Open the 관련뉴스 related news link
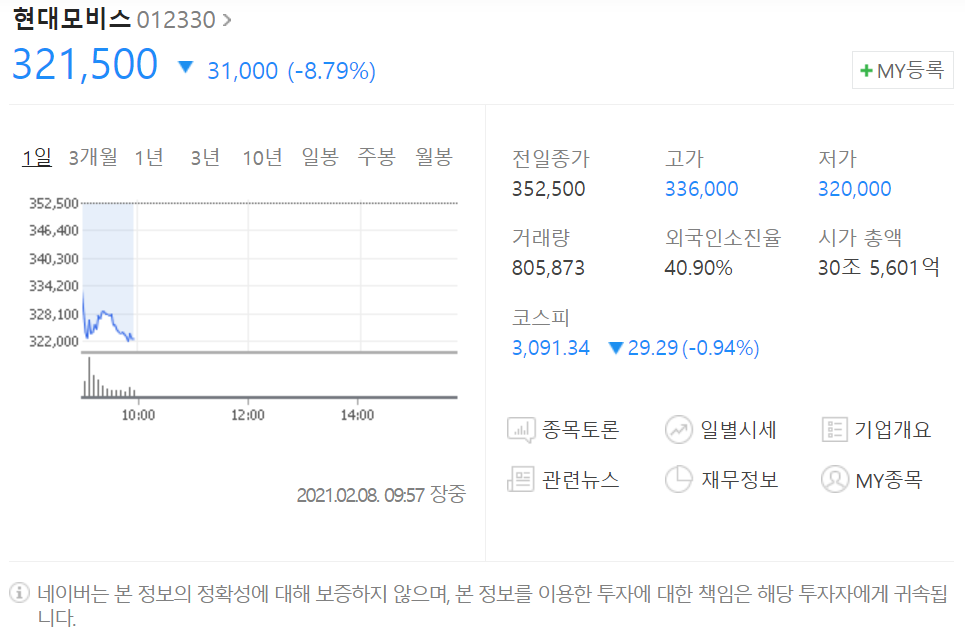The width and height of the screenshot is (965, 630). [580, 479]
